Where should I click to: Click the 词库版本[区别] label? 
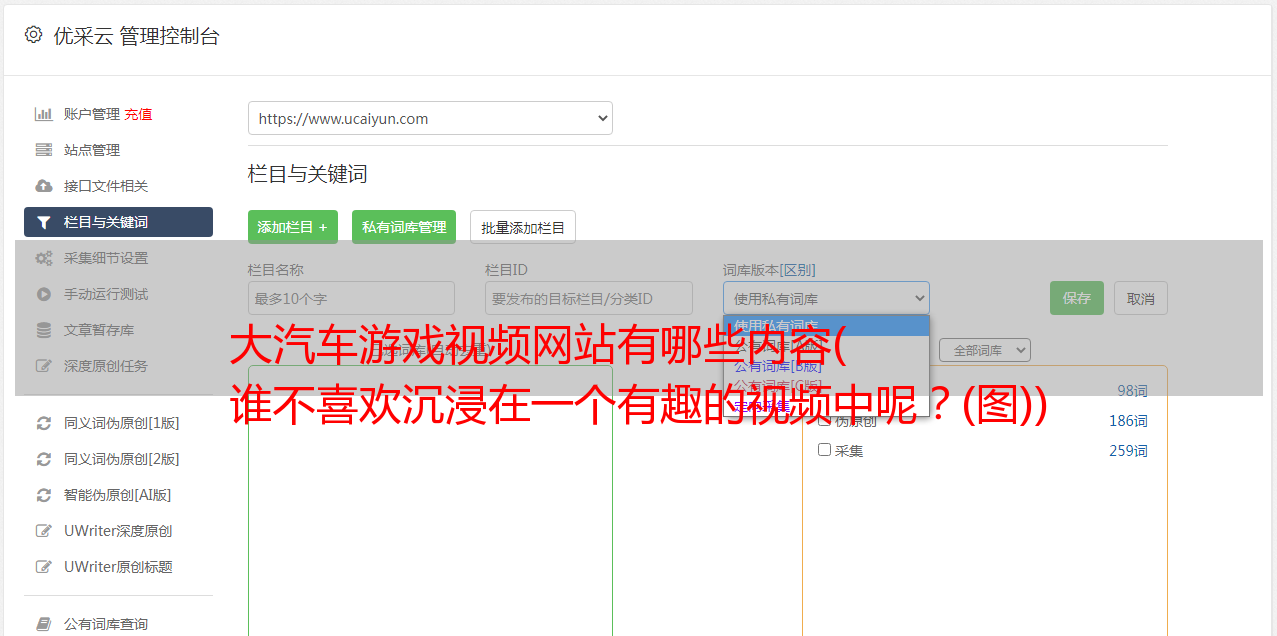[x=769, y=270]
